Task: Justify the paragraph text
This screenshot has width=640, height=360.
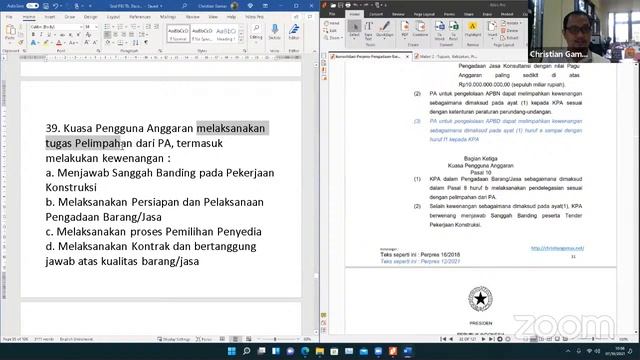Action: tap(132, 35)
